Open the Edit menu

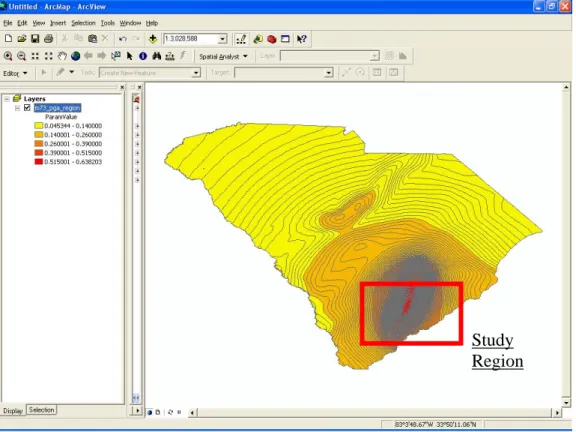click(x=22, y=23)
